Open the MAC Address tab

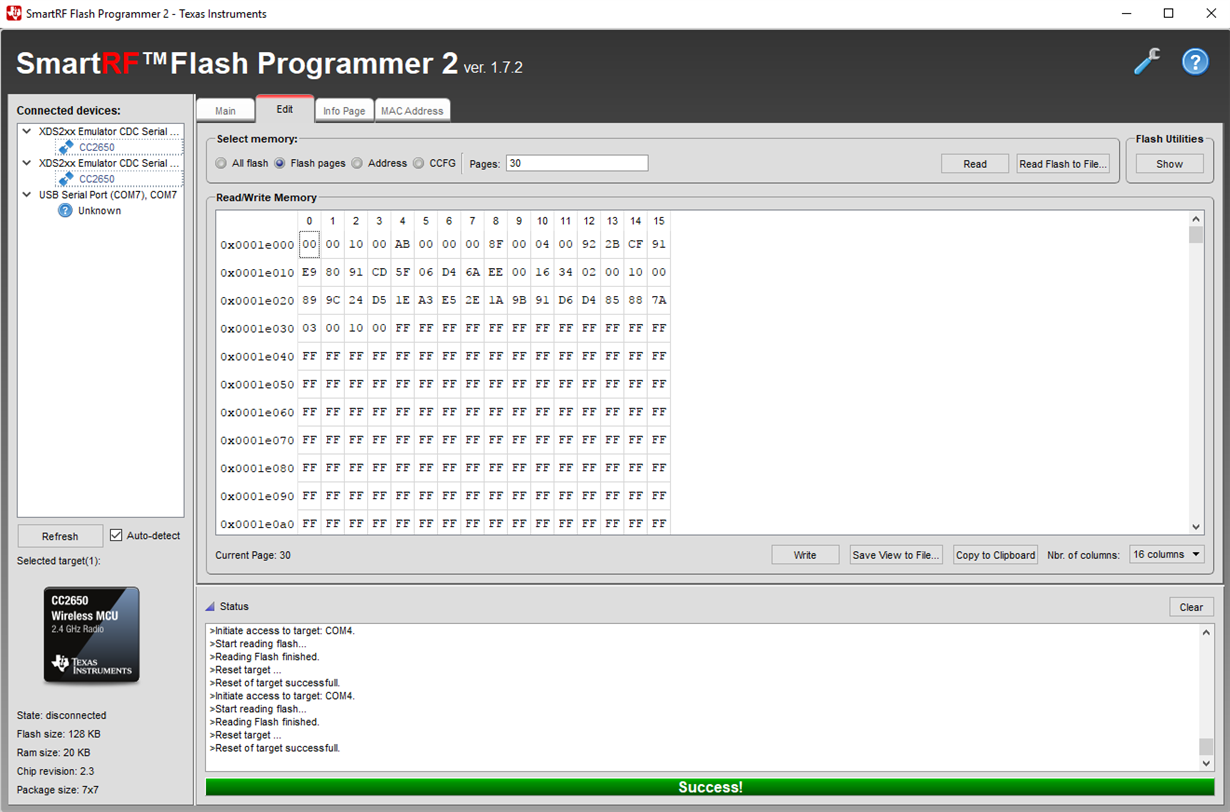[412, 111]
